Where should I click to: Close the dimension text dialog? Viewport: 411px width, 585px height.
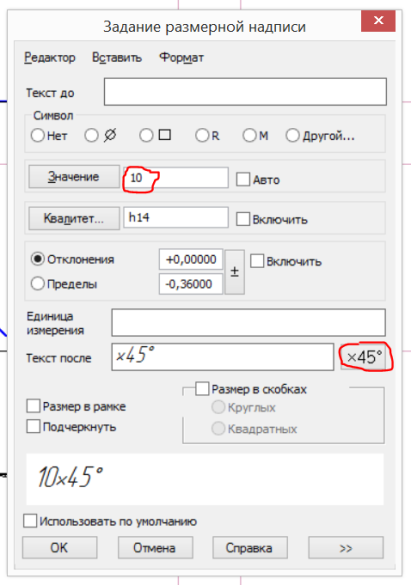click(x=378, y=21)
